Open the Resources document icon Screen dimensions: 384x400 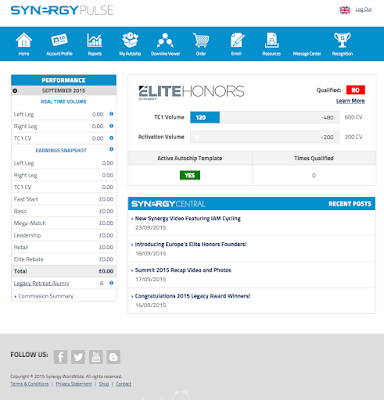point(272,40)
